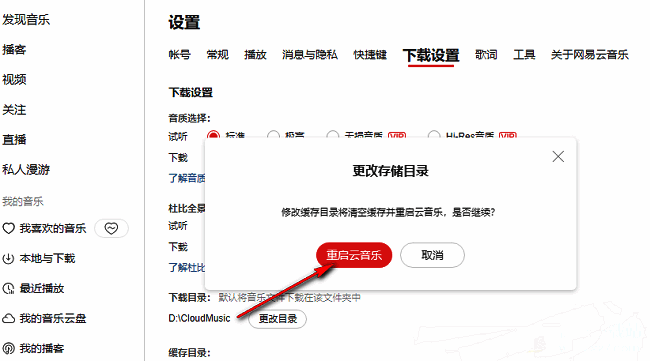Click the D:\CloudMusic path text
The width and height of the screenshot is (650, 361).
(x=199, y=318)
